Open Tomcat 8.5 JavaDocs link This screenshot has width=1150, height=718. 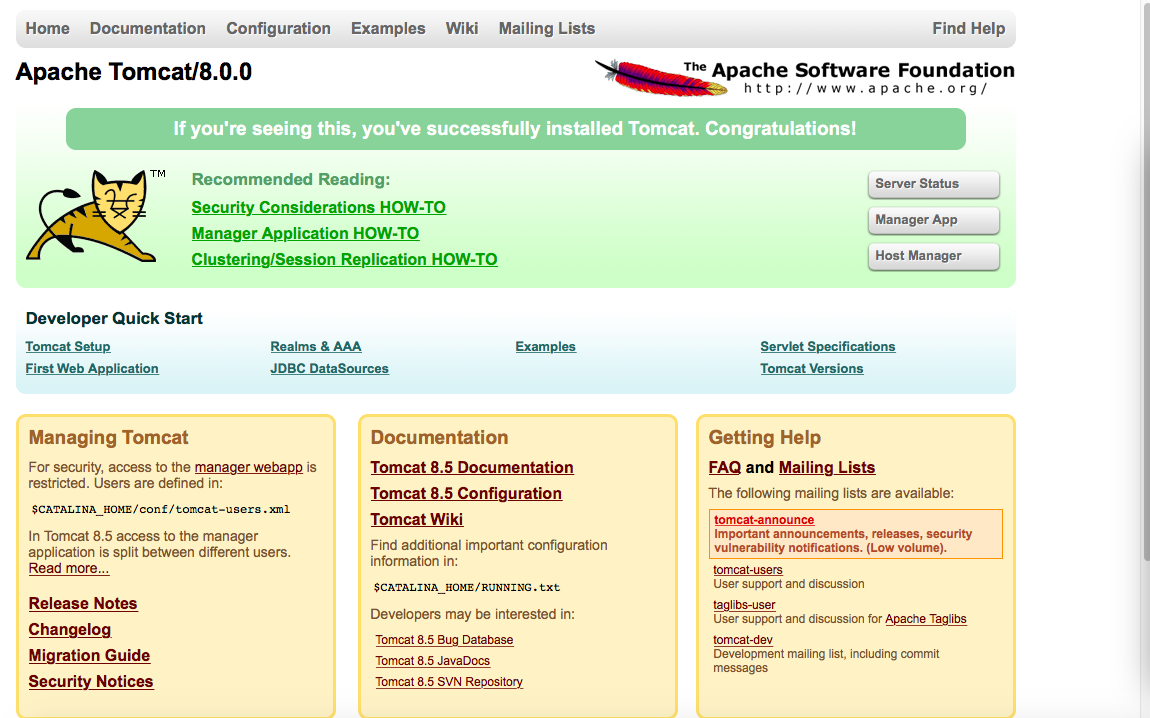pos(433,661)
